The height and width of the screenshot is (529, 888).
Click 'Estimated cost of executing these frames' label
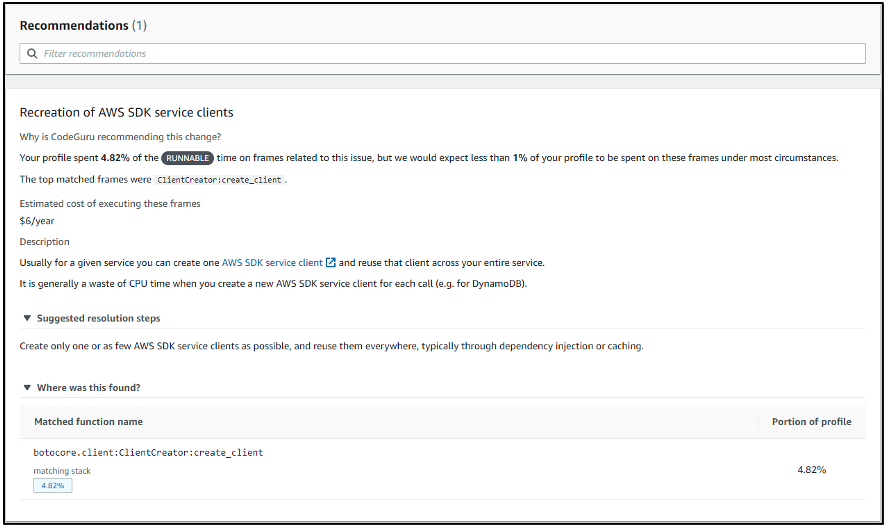click(110, 203)
